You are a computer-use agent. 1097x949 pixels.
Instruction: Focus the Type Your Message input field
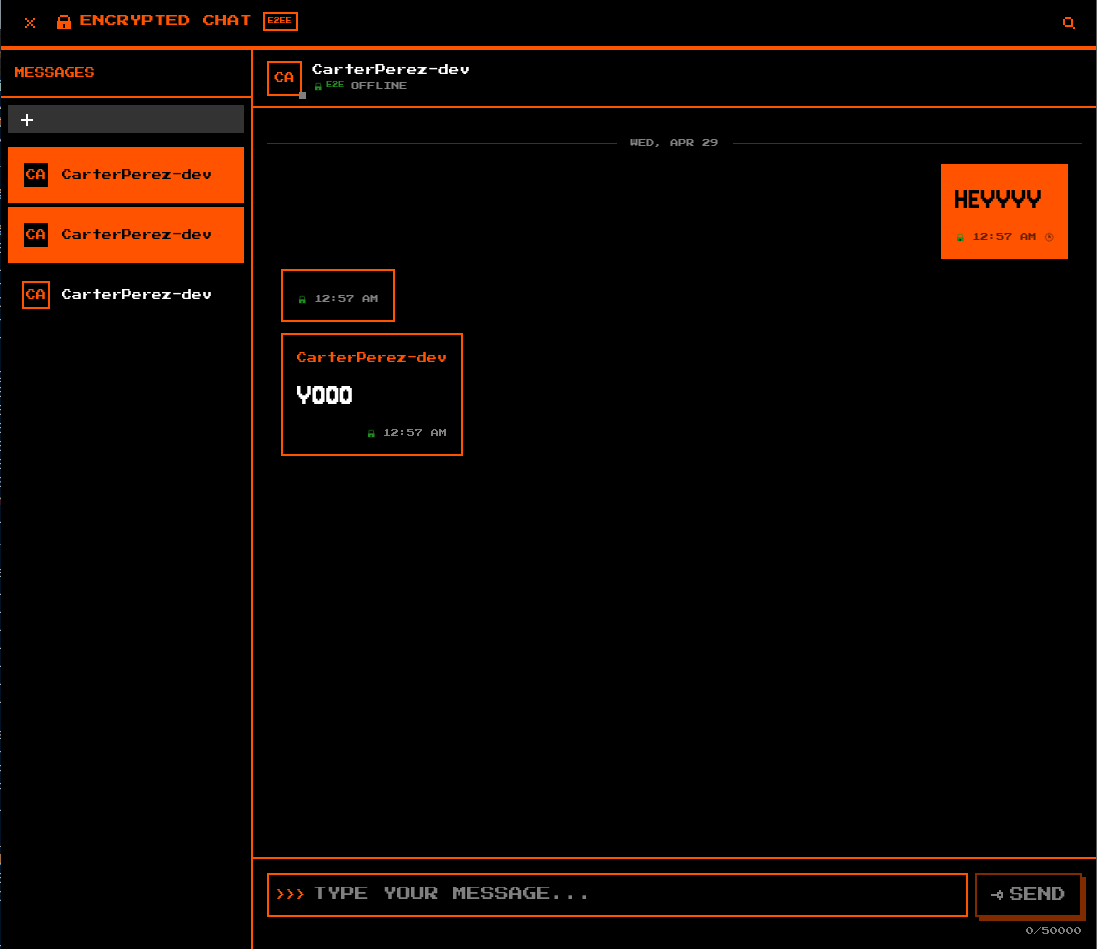click(617, 894)
